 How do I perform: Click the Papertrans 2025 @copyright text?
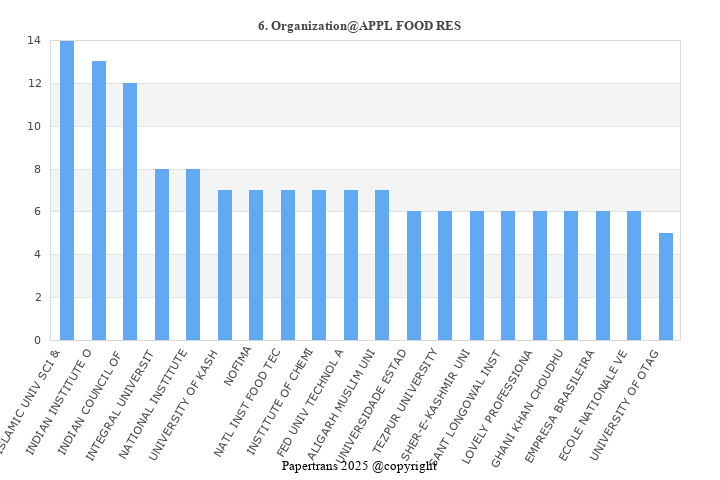(x=359, y=466)
